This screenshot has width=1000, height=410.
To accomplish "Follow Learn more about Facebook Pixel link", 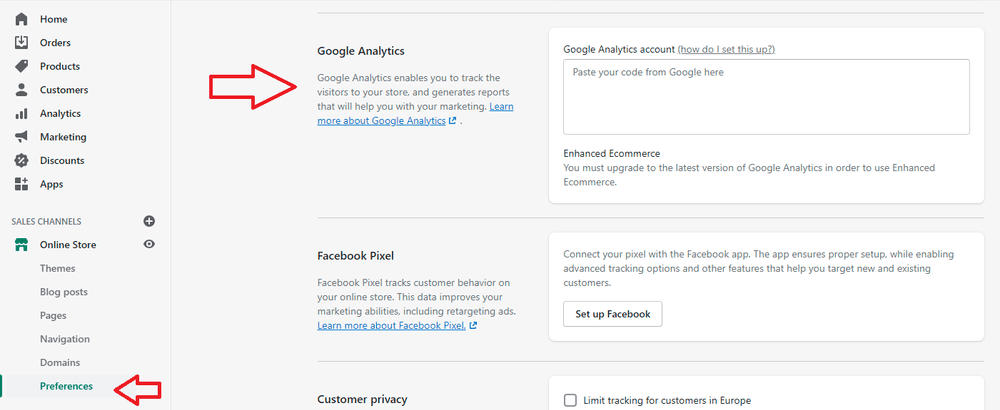I will point(391,326).
